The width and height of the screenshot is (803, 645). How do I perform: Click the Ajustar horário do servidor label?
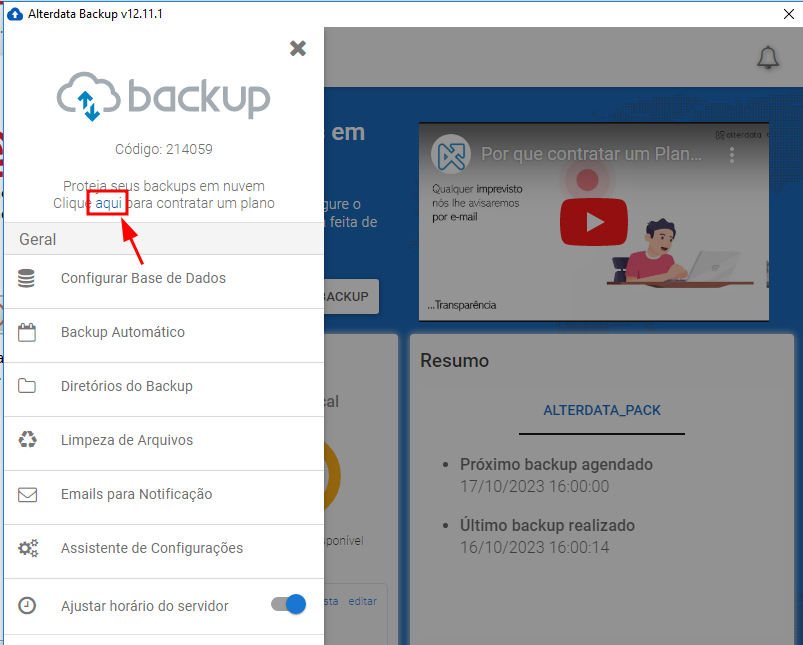point(144,606)
